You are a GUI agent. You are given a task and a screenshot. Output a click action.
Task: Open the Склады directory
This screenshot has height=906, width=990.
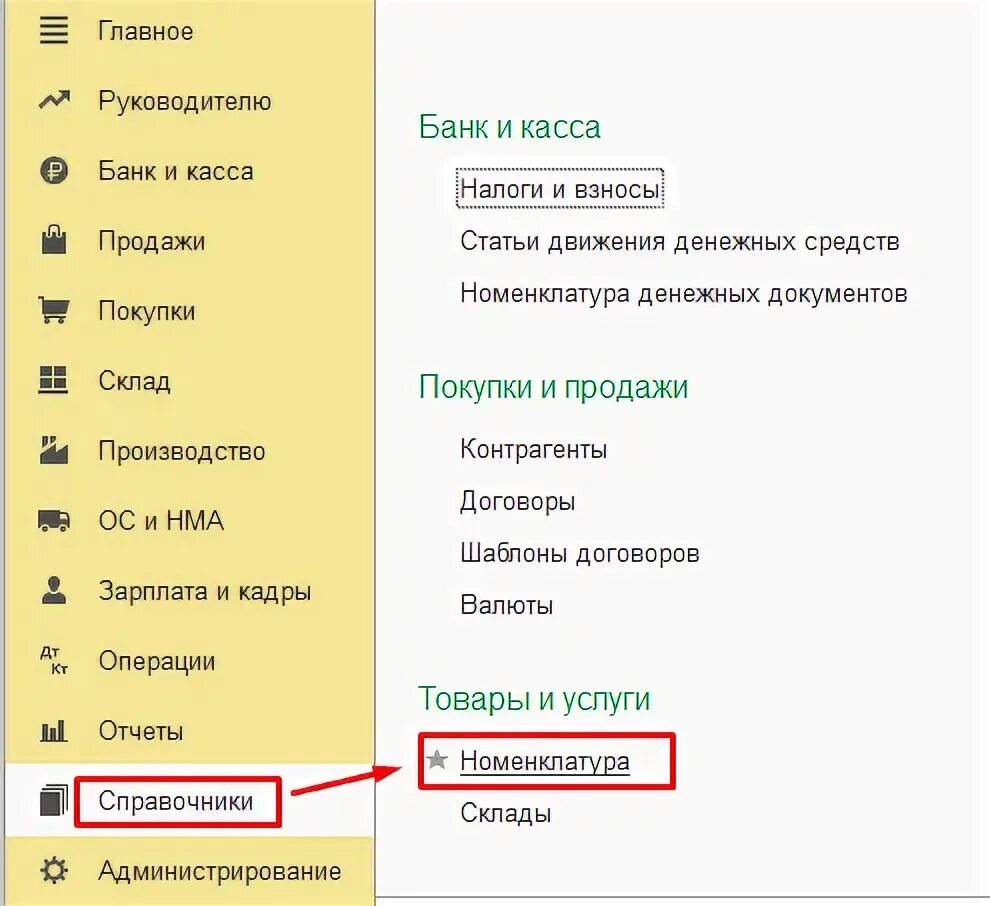pyautogui.click(x=506, y=813)
